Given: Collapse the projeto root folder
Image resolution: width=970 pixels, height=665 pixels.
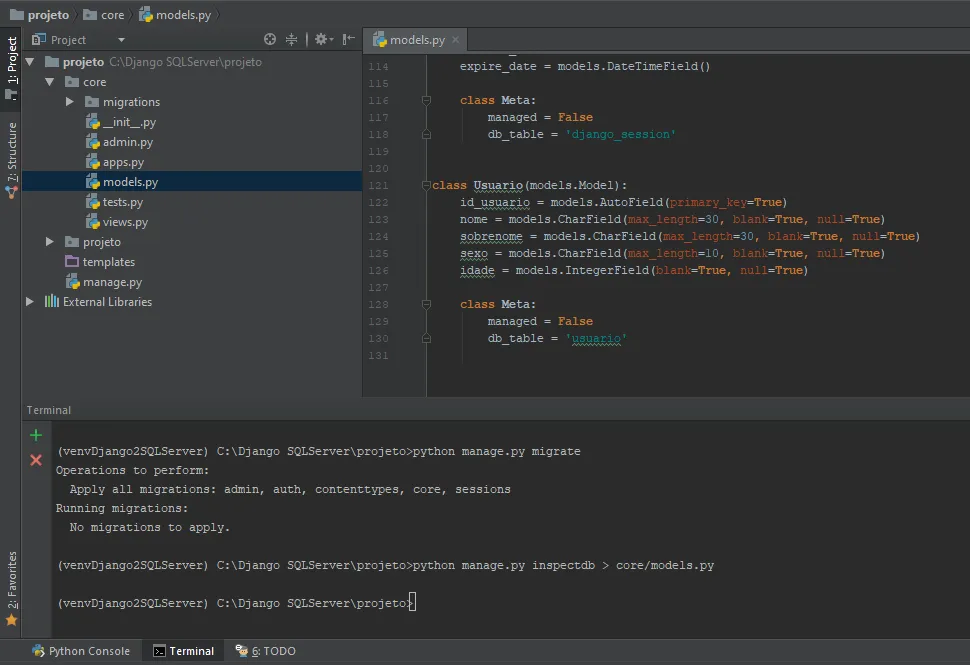Looking at the screenshot, I should coord(30,62).
